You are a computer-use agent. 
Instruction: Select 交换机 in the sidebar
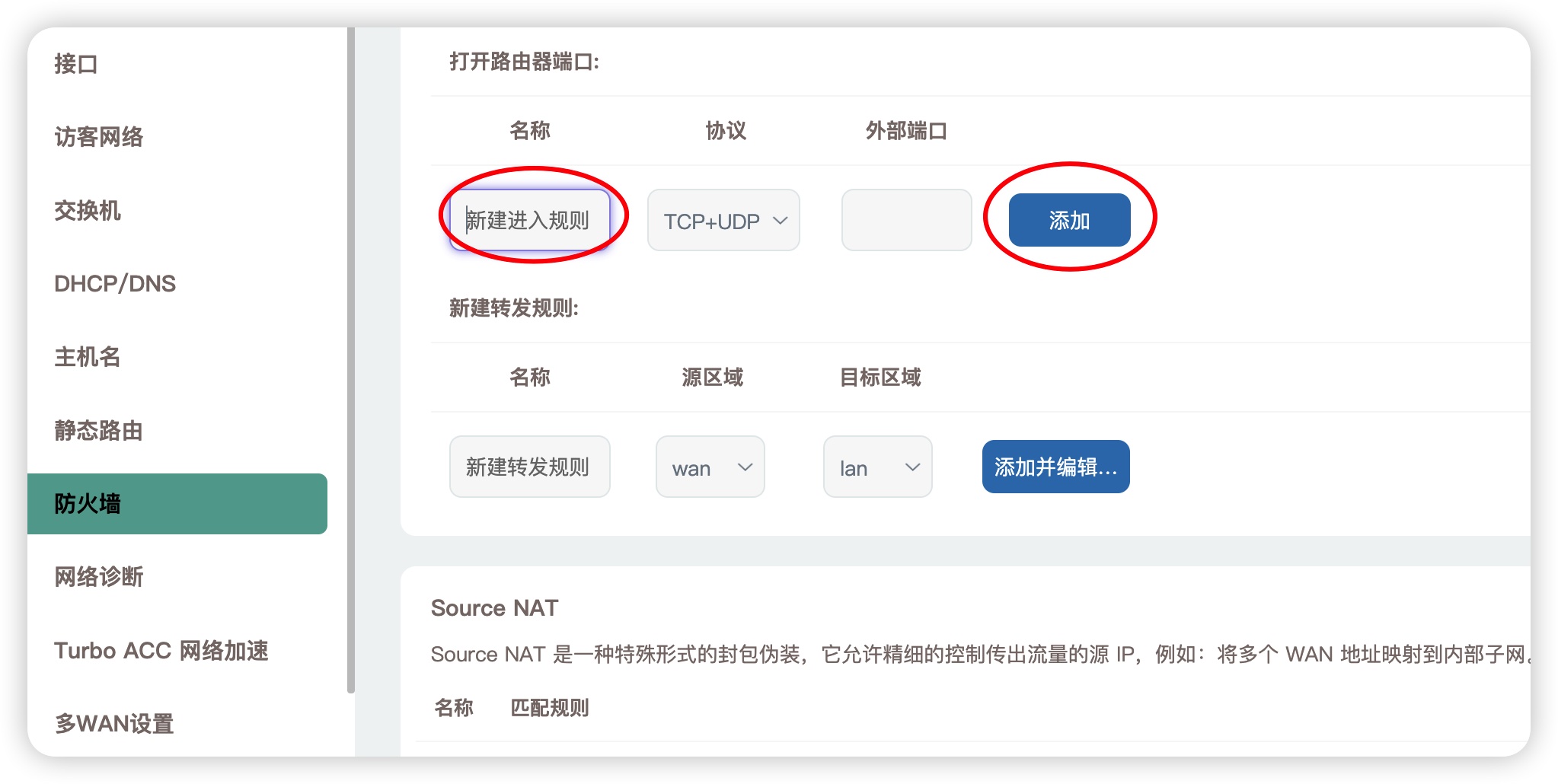point(88,211)
